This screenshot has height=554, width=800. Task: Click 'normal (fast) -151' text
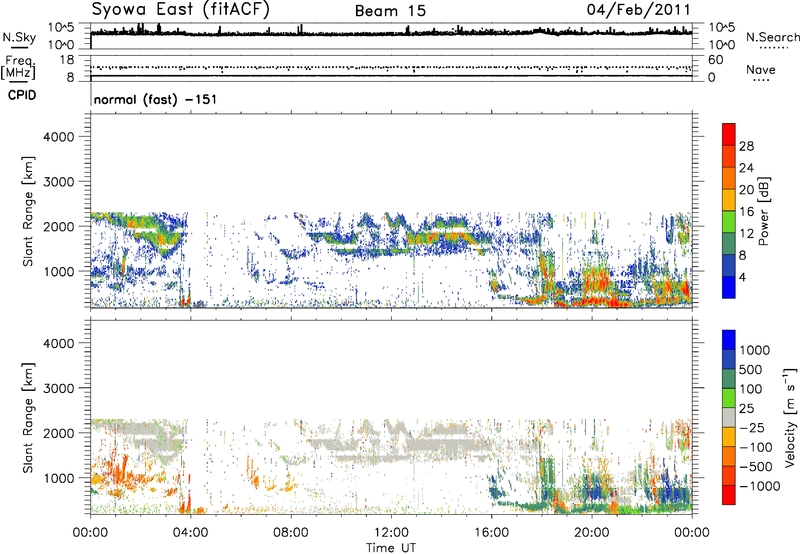pos(155,99)
